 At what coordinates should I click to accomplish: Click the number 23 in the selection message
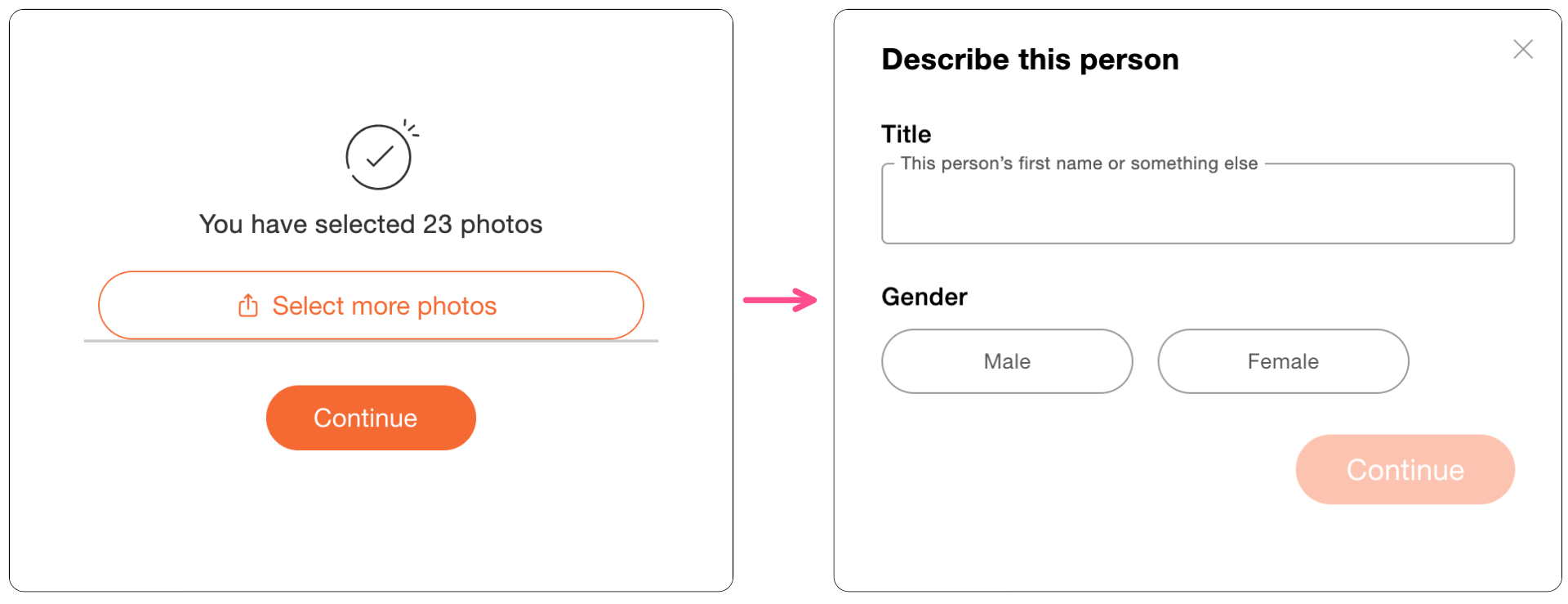(x=437, y=224)
